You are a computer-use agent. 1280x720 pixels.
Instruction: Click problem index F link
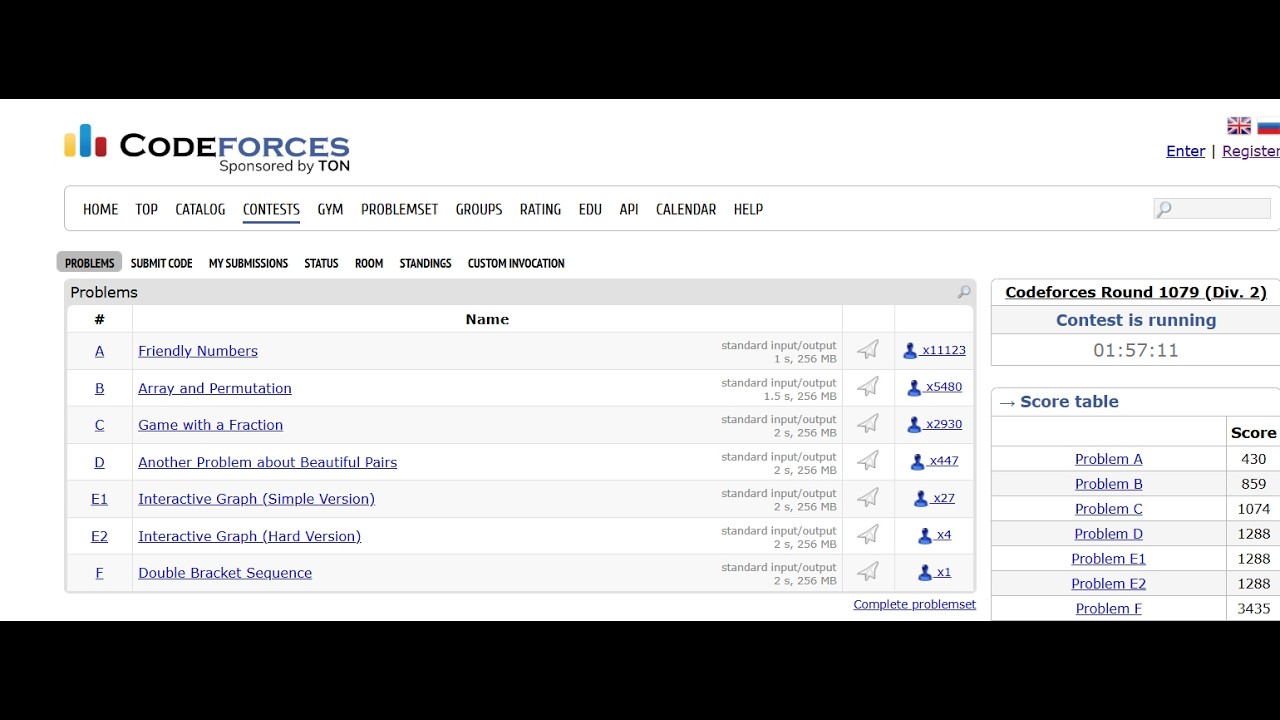point(99,573)
